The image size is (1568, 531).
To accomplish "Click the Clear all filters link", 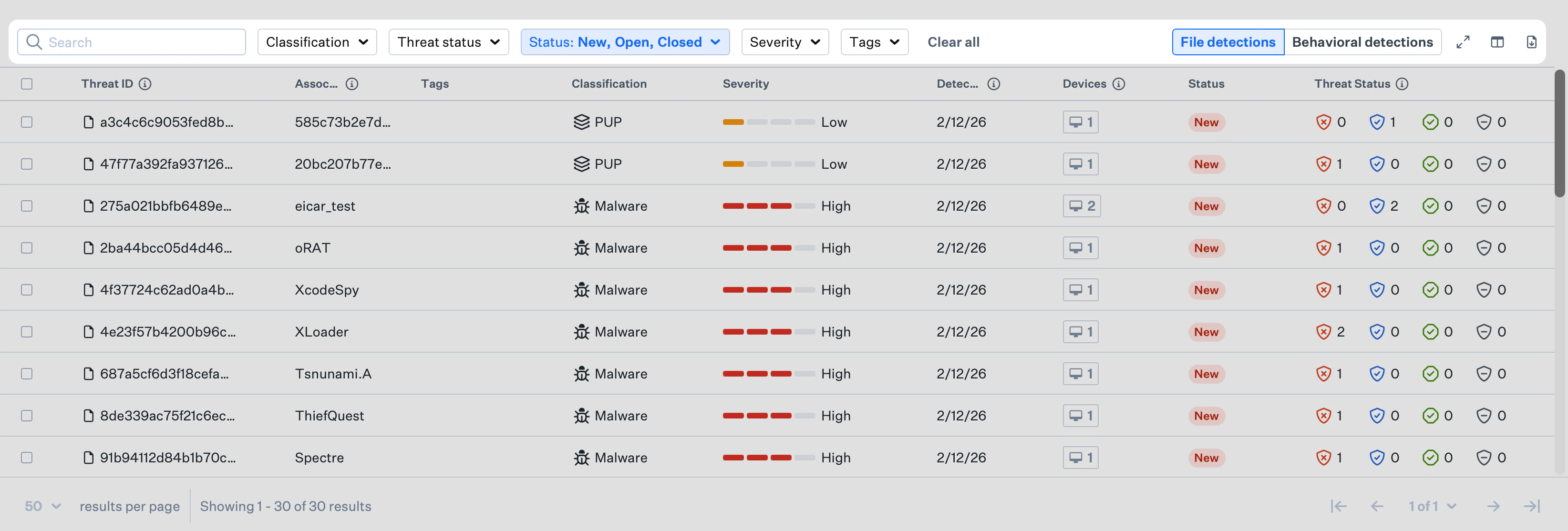I will [x=953, y=42].
